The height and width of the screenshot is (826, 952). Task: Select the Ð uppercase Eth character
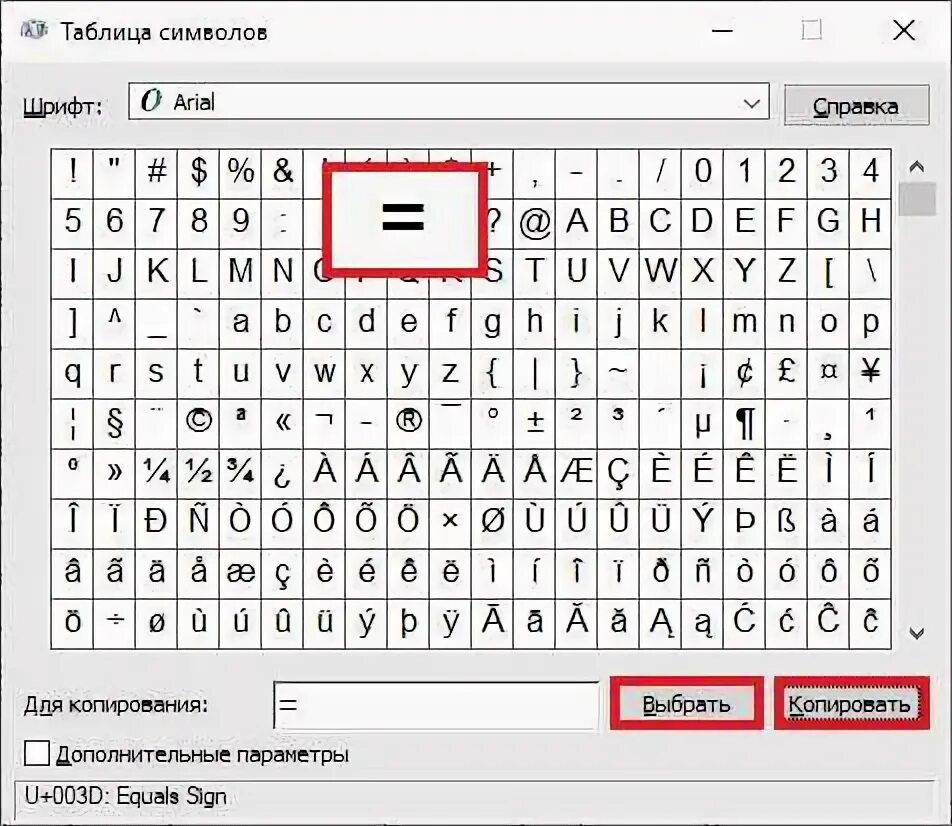pyautogui.click(x=157, y=524)
